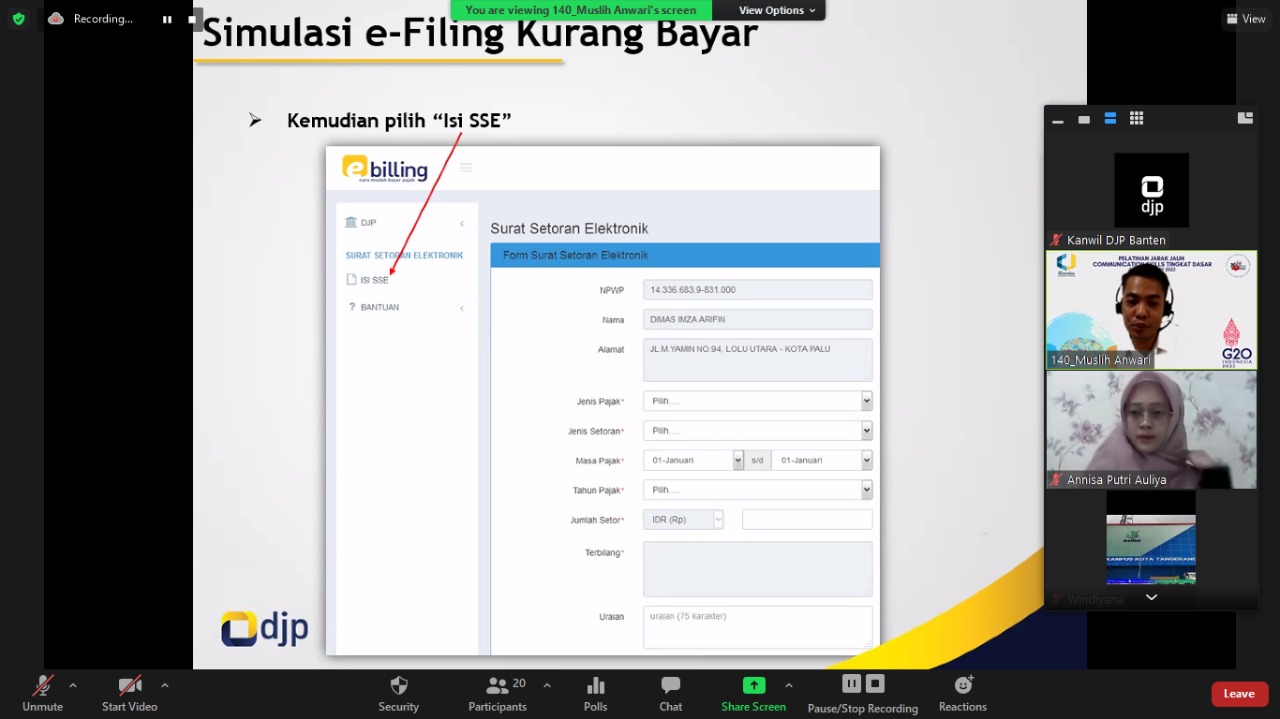Screen dimensions: 1280x719
Task: Show more participants with the down chevron
Action: coord(1151,597)
